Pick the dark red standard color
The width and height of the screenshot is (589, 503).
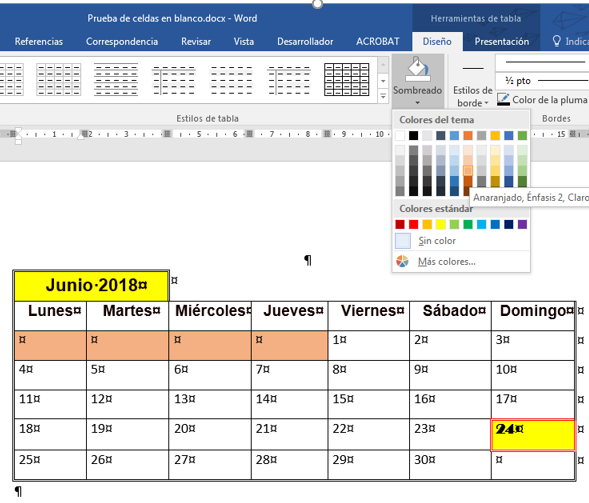pyautogui.click(x=400, y=224)
